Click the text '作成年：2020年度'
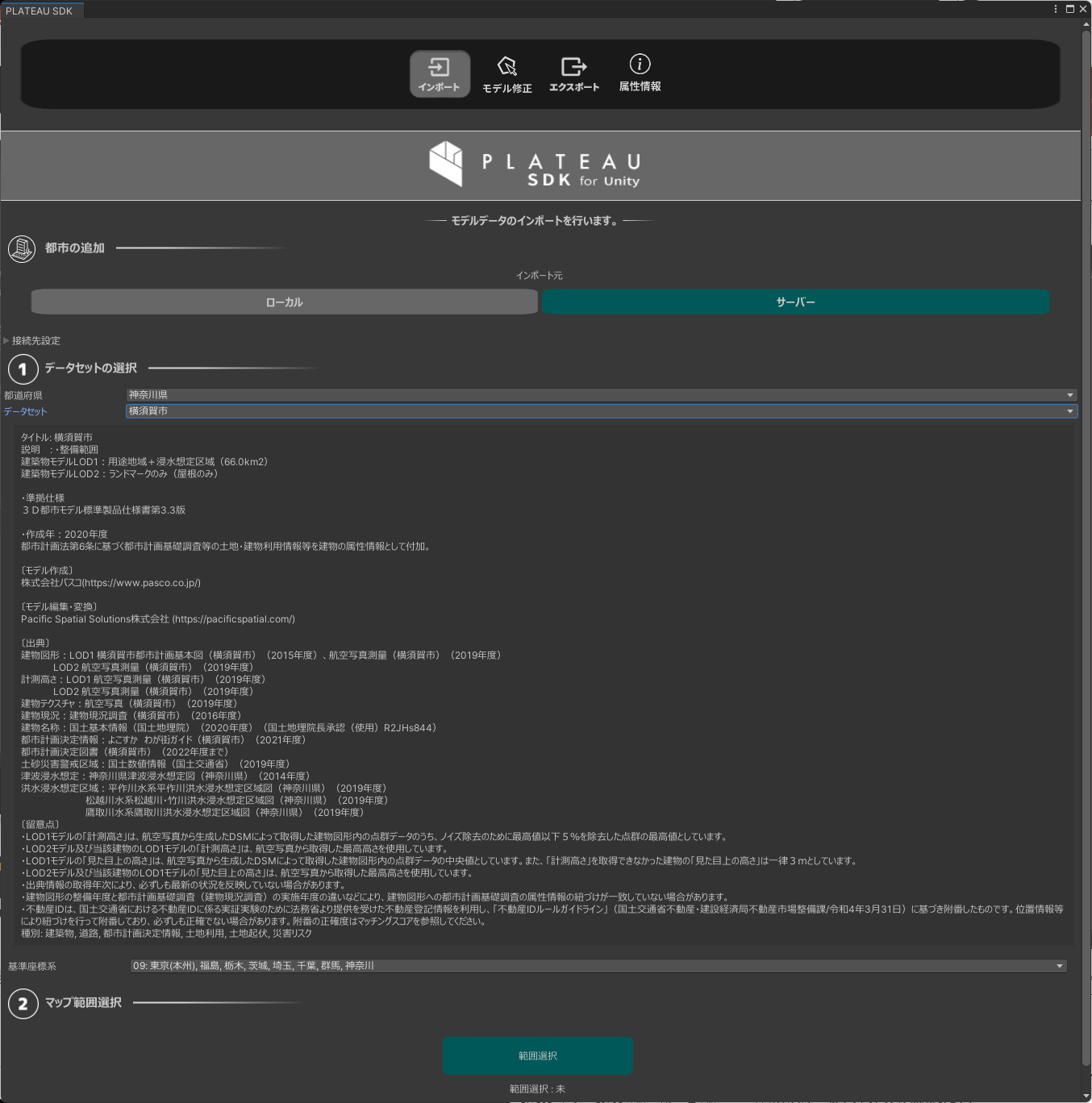Viewport: 1092px width, 1103px height. pos(65,535)
